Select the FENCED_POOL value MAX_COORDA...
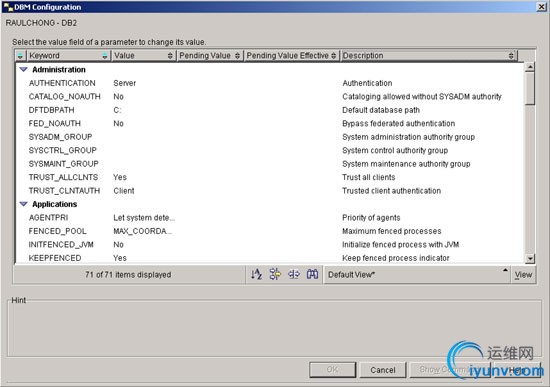Viewport: 550px width, 387px height. coord(142,231)
